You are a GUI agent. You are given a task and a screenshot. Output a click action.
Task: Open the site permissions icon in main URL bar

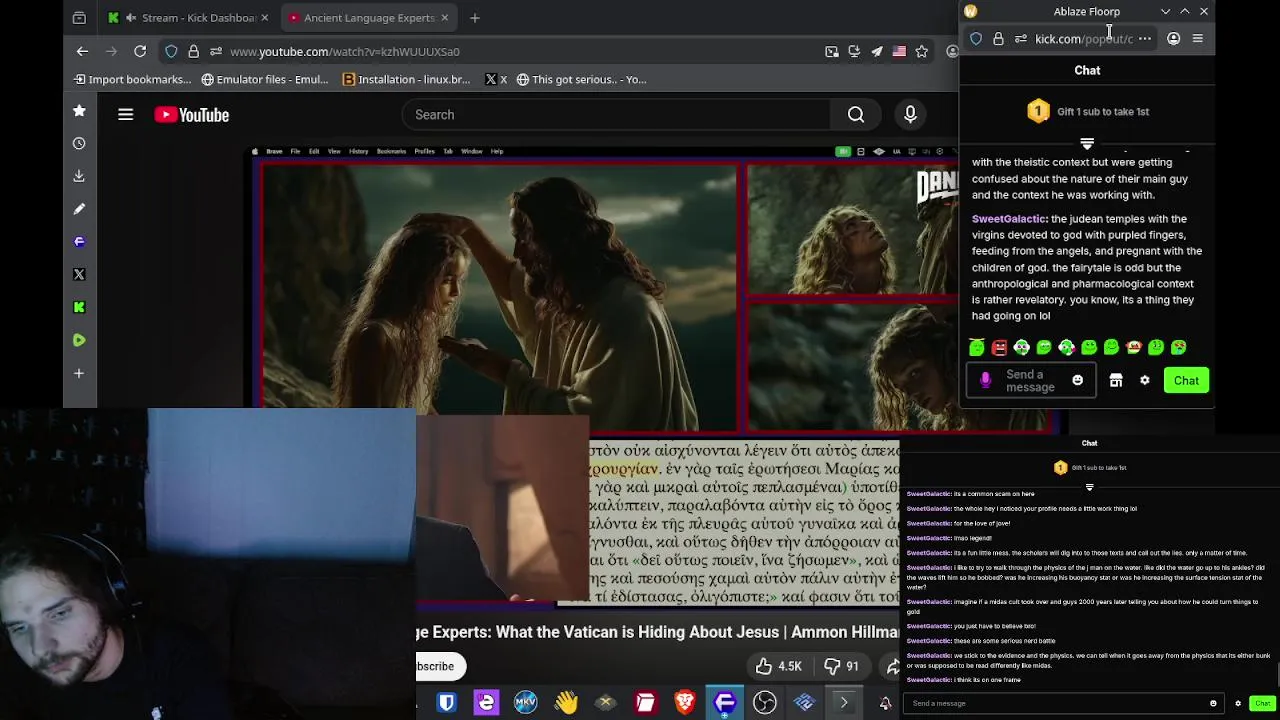pyautogui.click(x=216, y=51)
